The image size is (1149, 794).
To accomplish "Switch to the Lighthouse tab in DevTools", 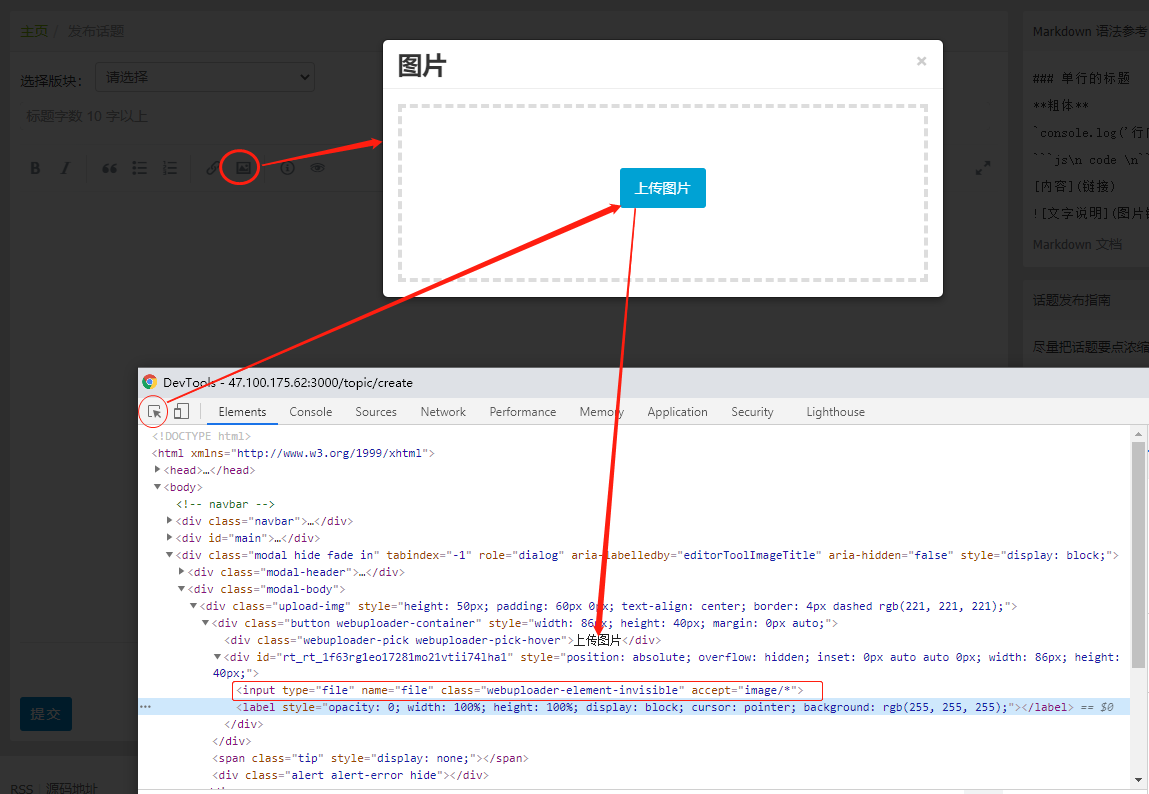I will click(835, 412).
